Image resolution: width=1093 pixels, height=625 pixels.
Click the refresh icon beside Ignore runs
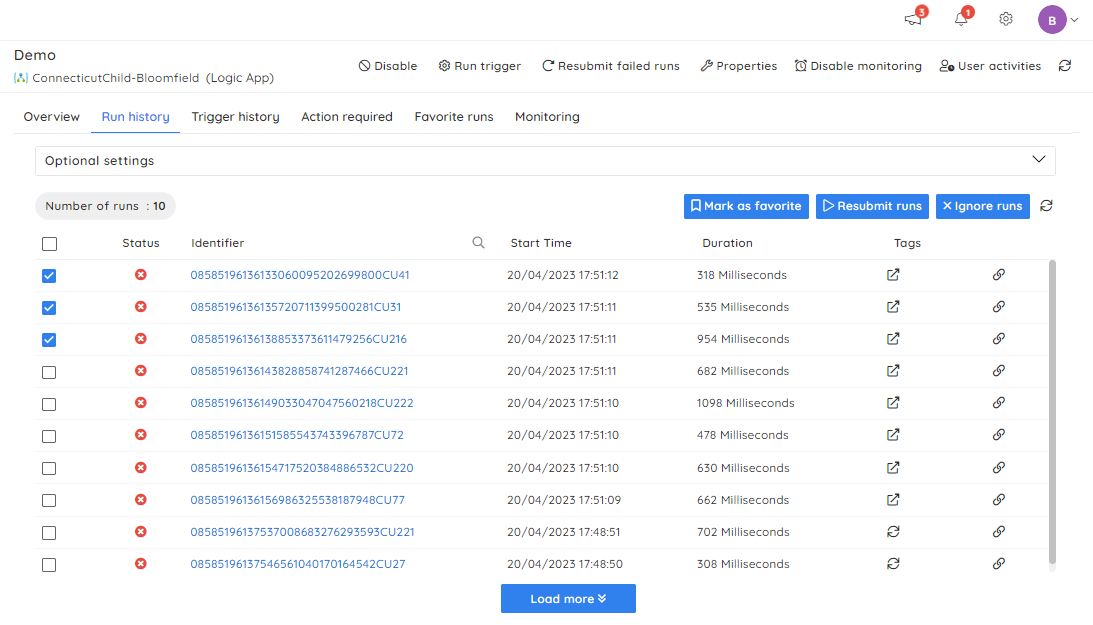point(1046,206)
